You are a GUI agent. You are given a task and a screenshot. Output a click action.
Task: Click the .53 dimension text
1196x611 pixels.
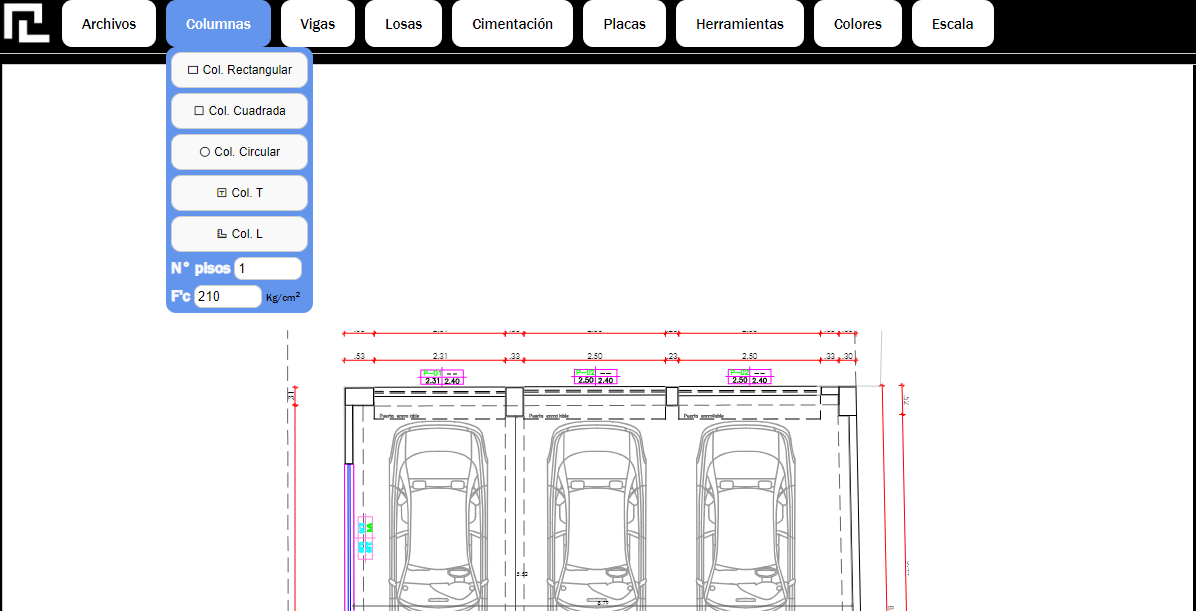tap(360, 356)
